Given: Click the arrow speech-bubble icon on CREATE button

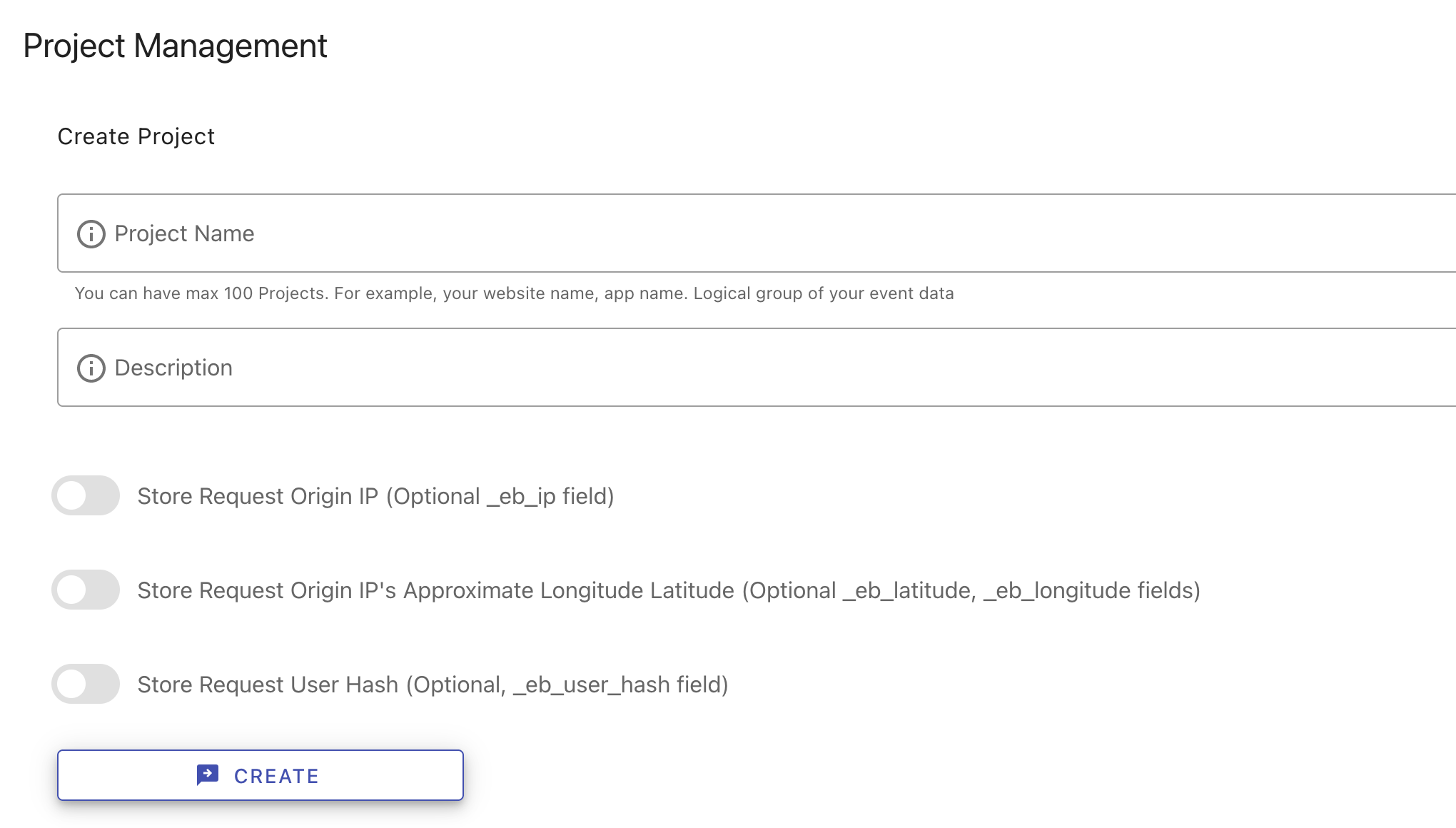Looking at the screenshot, I should click(x=208, y=774).
